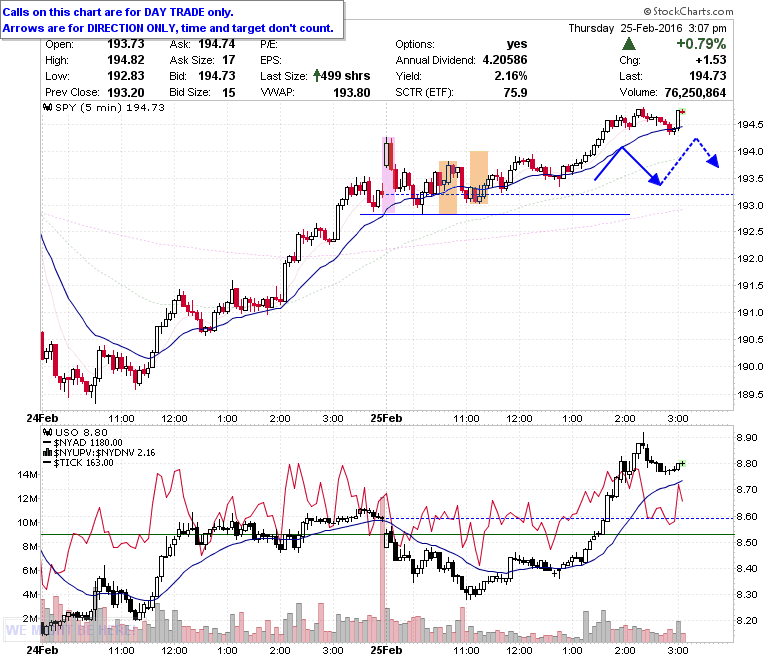
Task: Click the Chg value +1.53
Action: (711, 60)
